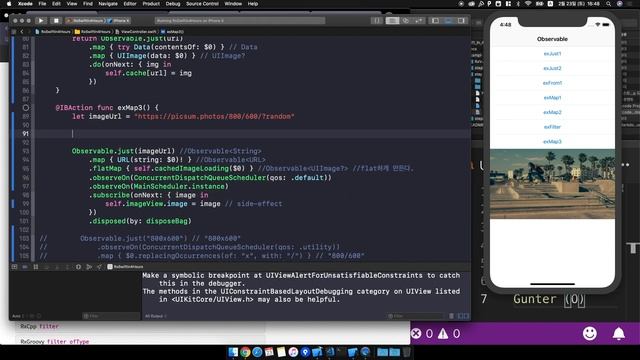Select the version editor button
640x360 pixels.
click(419, 20)
